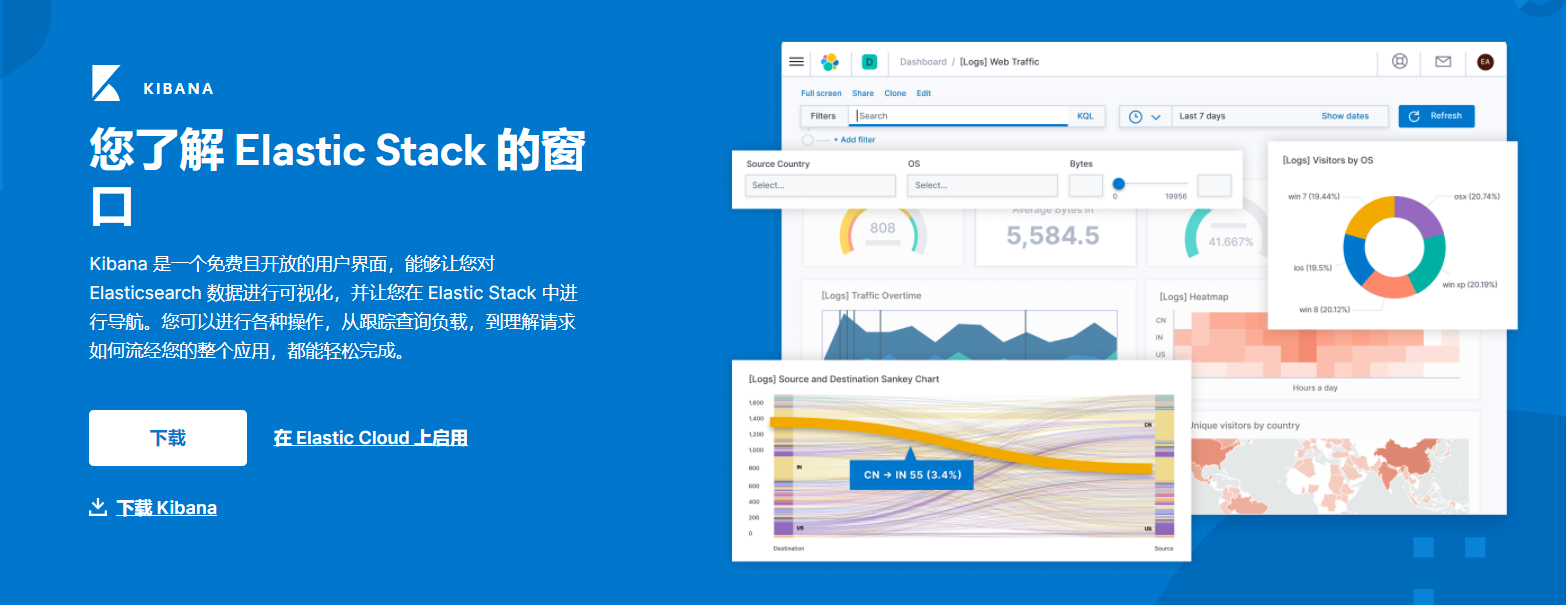Screen dimensions: 1566x605
Task: Open the dashboard space icon labeled D
Action: (x=868, y=61)
